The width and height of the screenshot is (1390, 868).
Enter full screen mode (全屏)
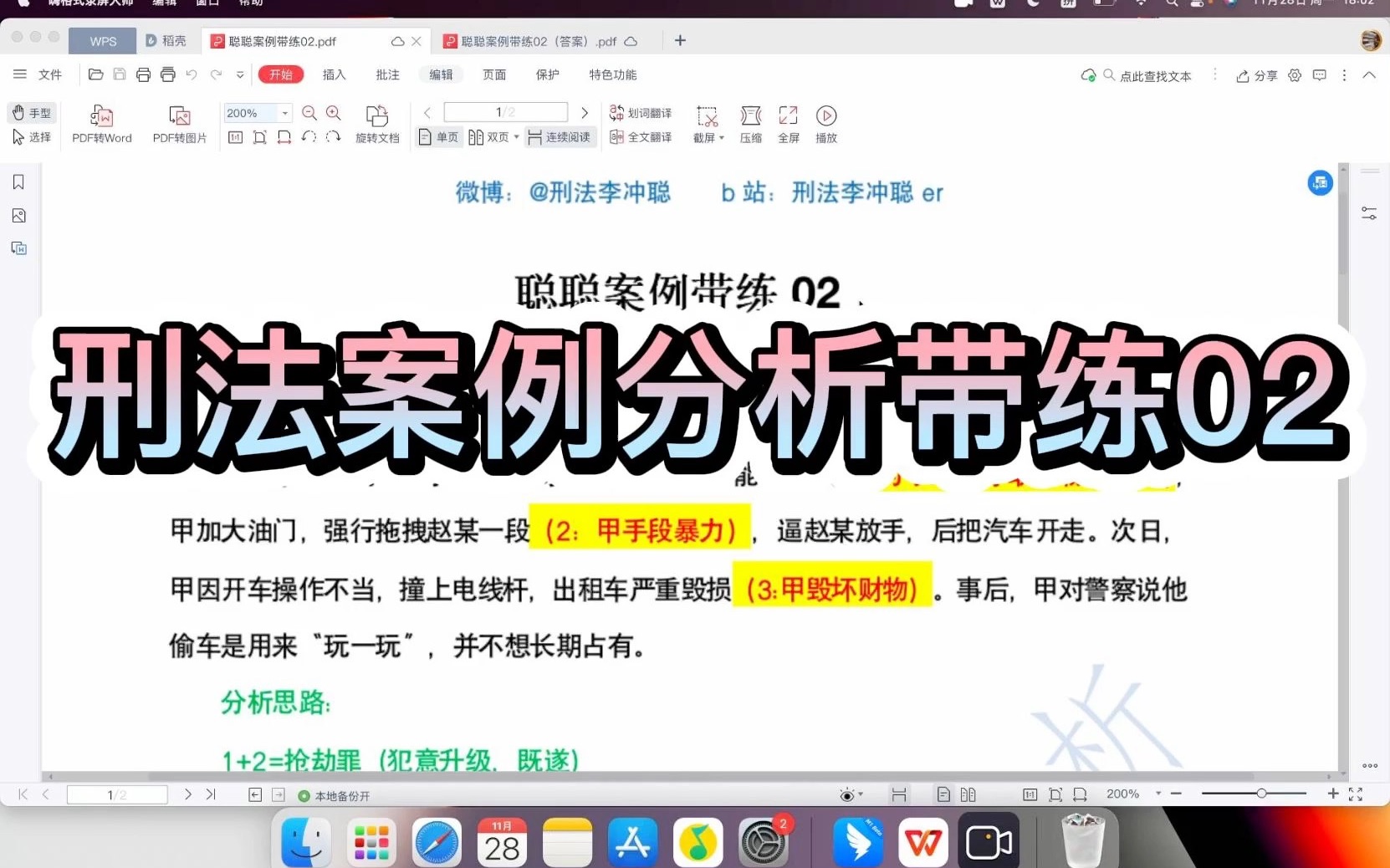point(788,124)
